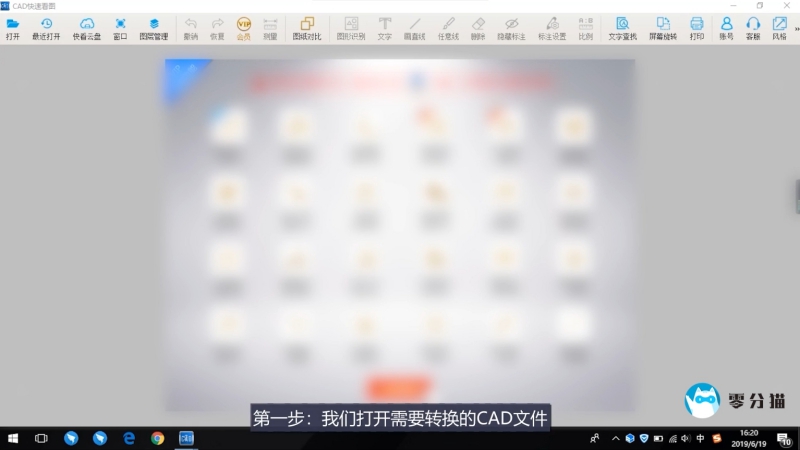800x450 pixels.
Task: Open 文字查找 text search
Action: (622, 29)
